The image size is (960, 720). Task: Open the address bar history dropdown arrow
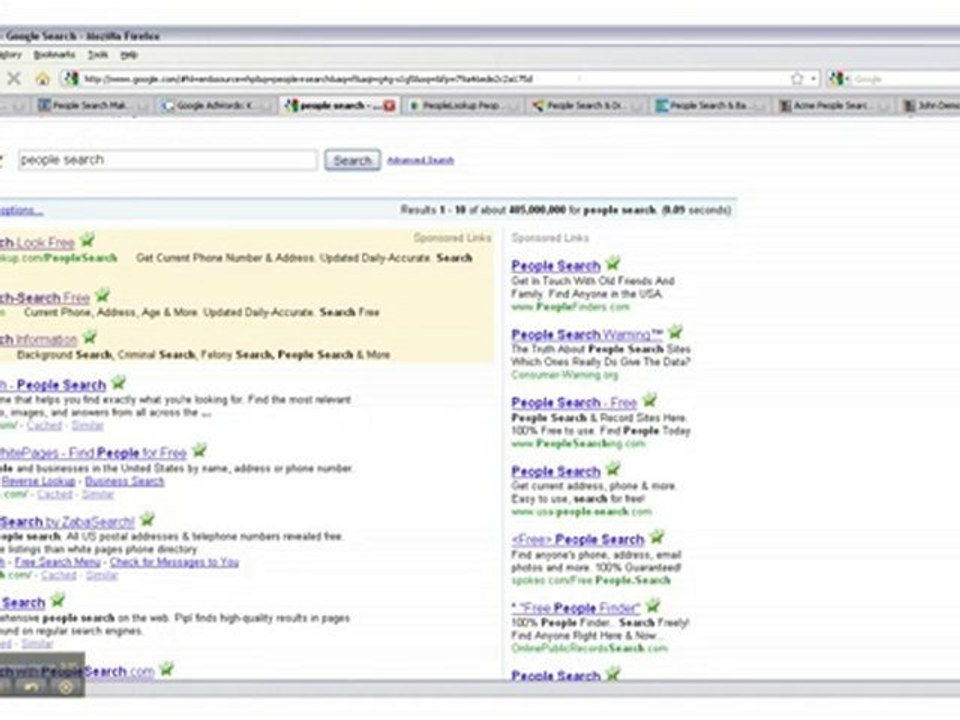[x=813, y=78]
